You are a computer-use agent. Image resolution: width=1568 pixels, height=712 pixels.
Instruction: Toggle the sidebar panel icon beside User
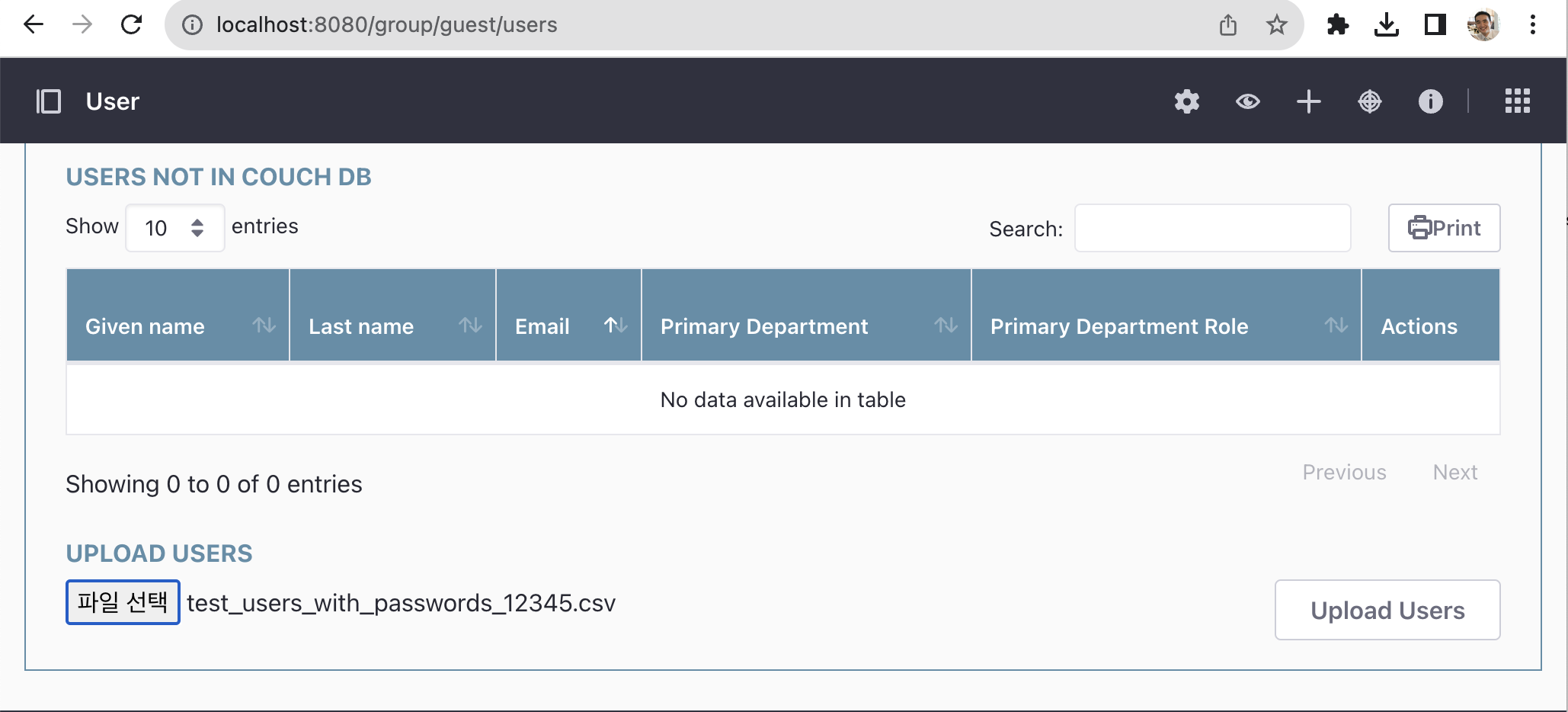coord(49,101)
